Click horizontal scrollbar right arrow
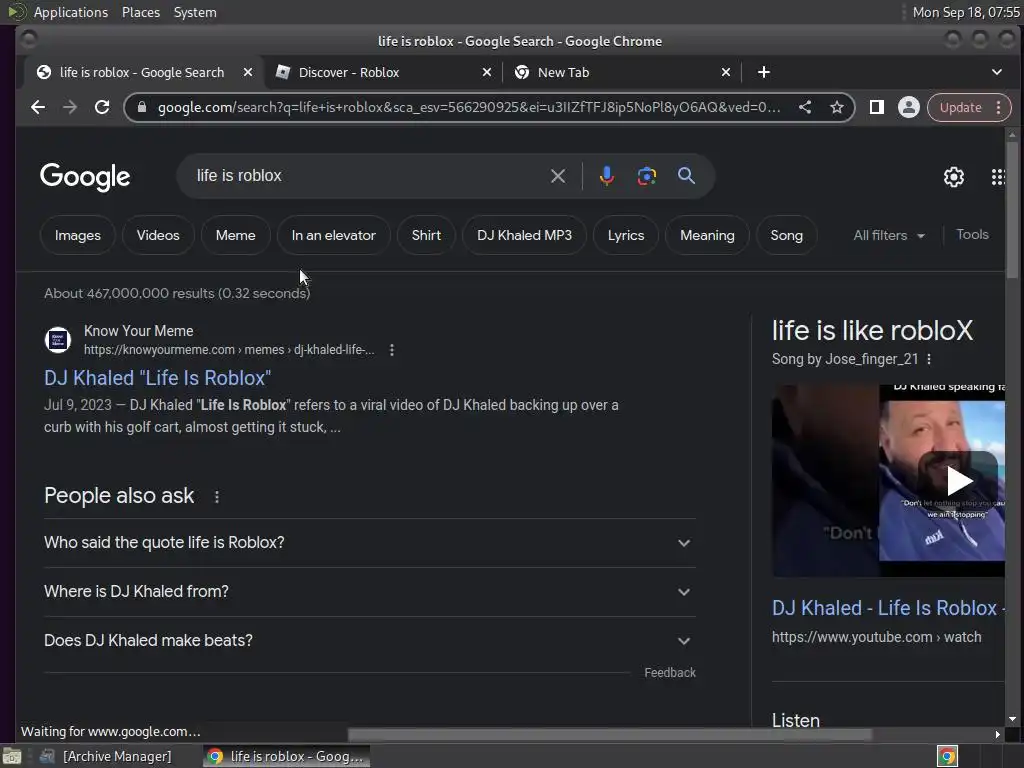Screen dimensions: 1024x768 click(997, 735)
